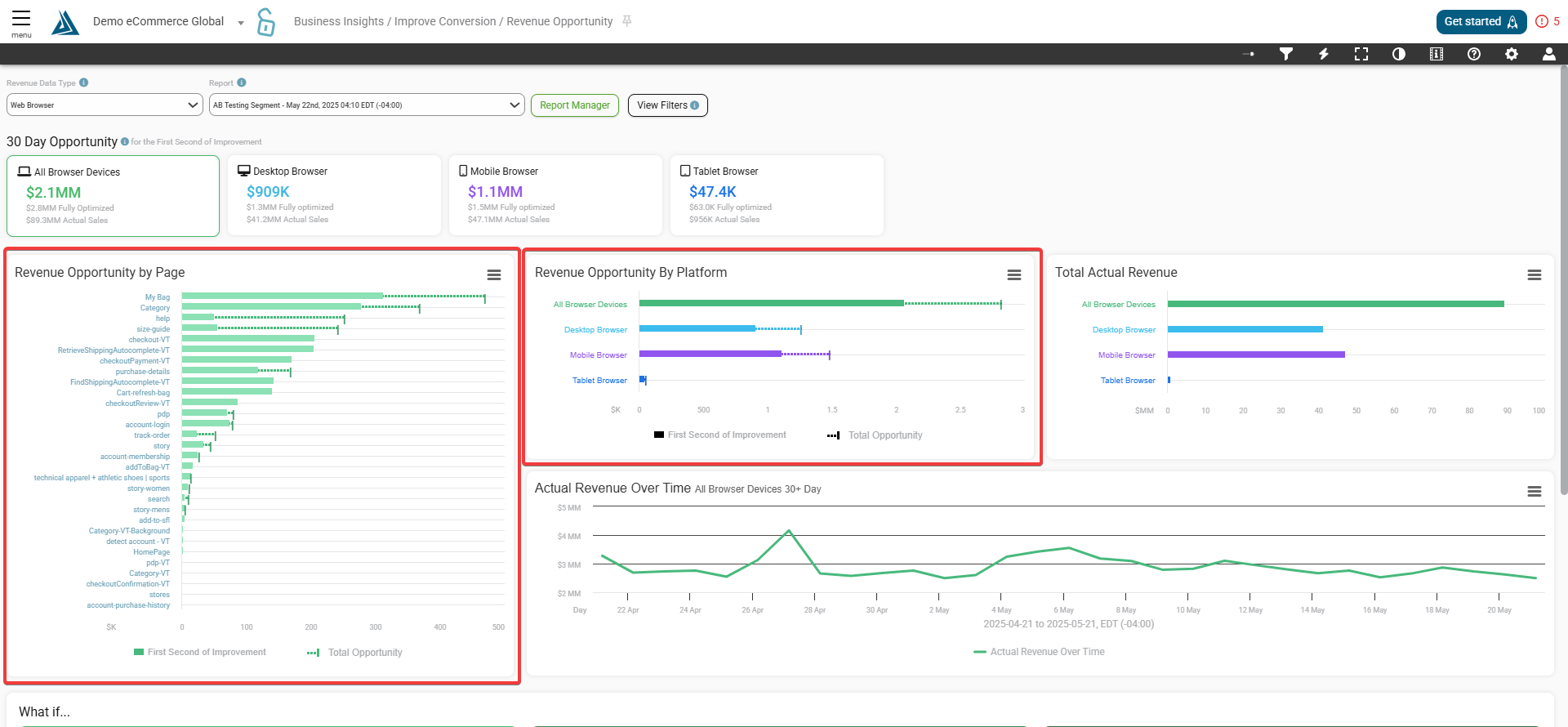The height and width of the screenshot is (727, 1568).
Task: Click the $47.4K tablet opportunity value
Action: 713,192
